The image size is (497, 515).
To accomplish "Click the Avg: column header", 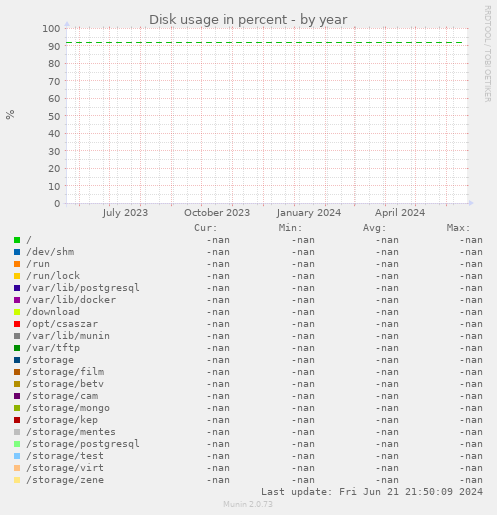I will [x=374, y=228].
